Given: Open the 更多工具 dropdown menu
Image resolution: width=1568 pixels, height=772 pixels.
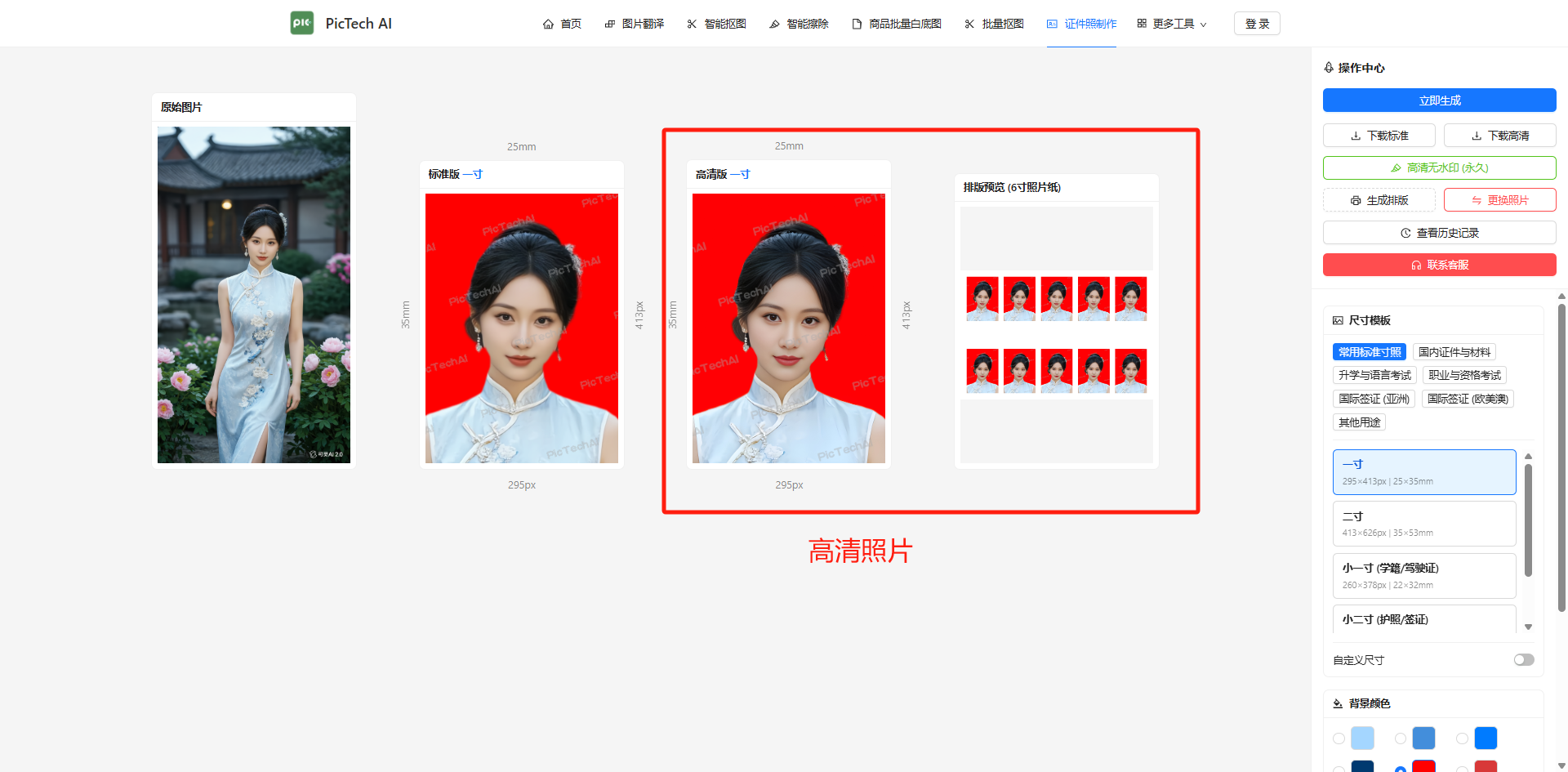Looking at the screenshot, I should coord(1172,25).
